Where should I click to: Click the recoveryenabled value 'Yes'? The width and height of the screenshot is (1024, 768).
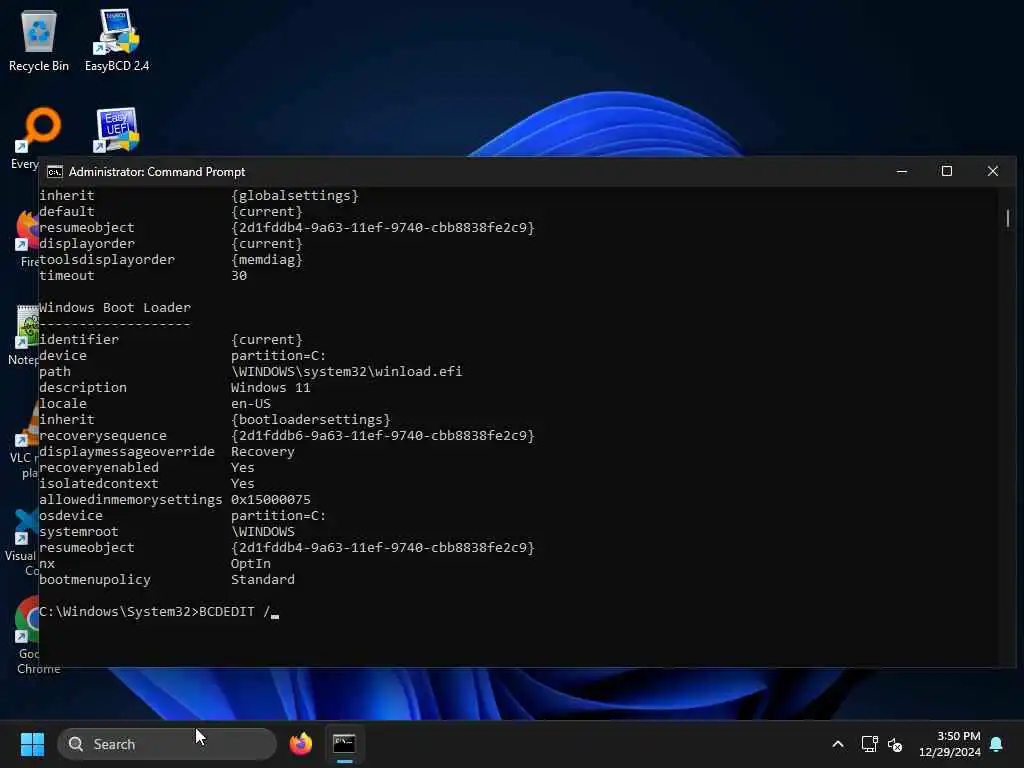click(x=242, y=468)
